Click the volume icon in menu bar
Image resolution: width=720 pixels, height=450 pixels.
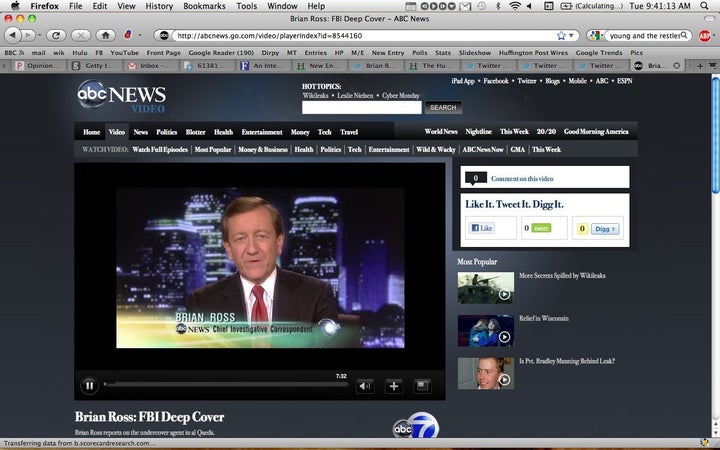[x=529, y=6]
